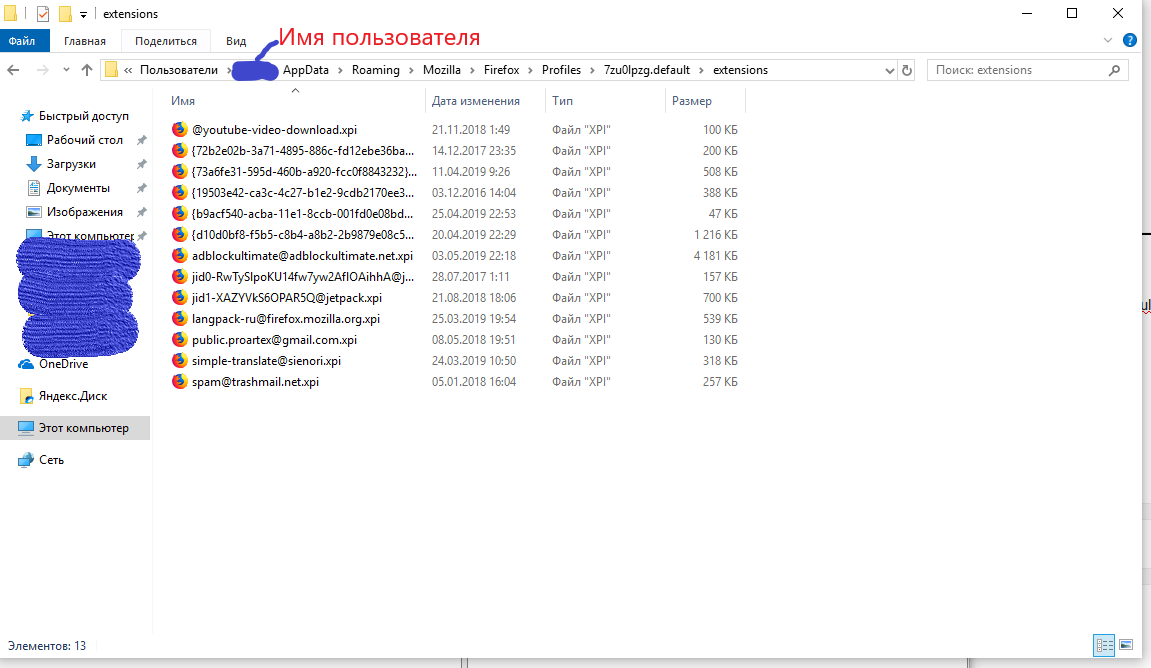Select the simple-translate@sienori.xpi file icon
The width and height of the screenshot is (1151, 668).
(x=180, y=360)
